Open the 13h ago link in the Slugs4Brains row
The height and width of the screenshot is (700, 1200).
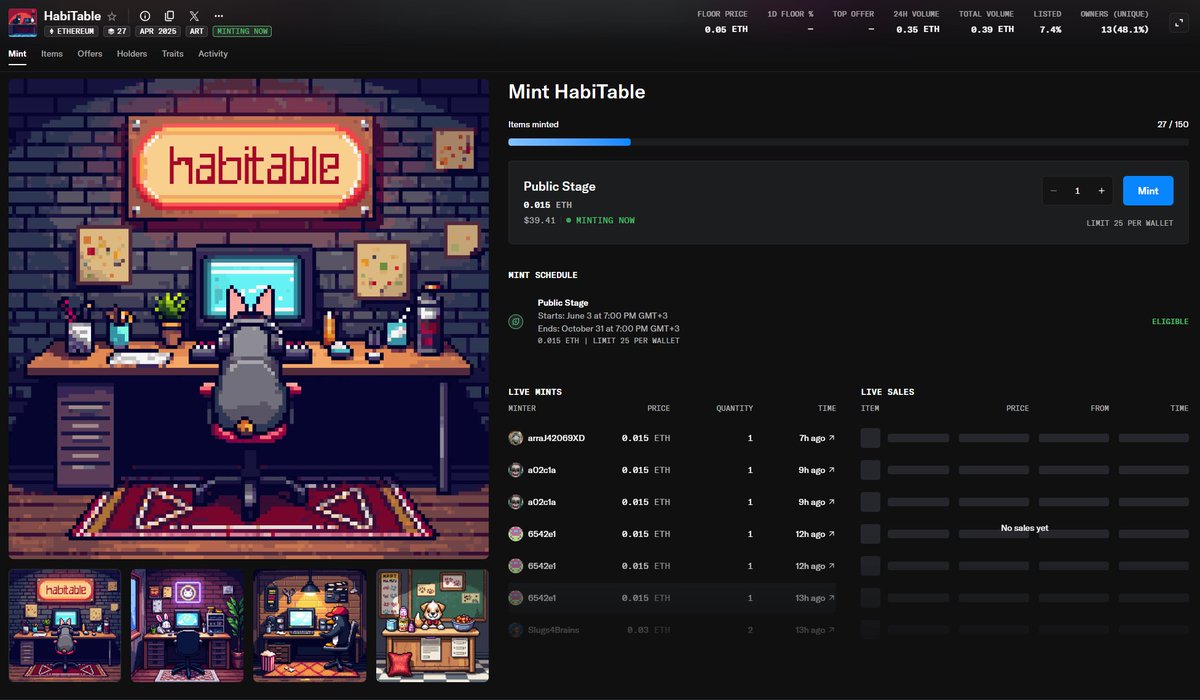[814, 630]
